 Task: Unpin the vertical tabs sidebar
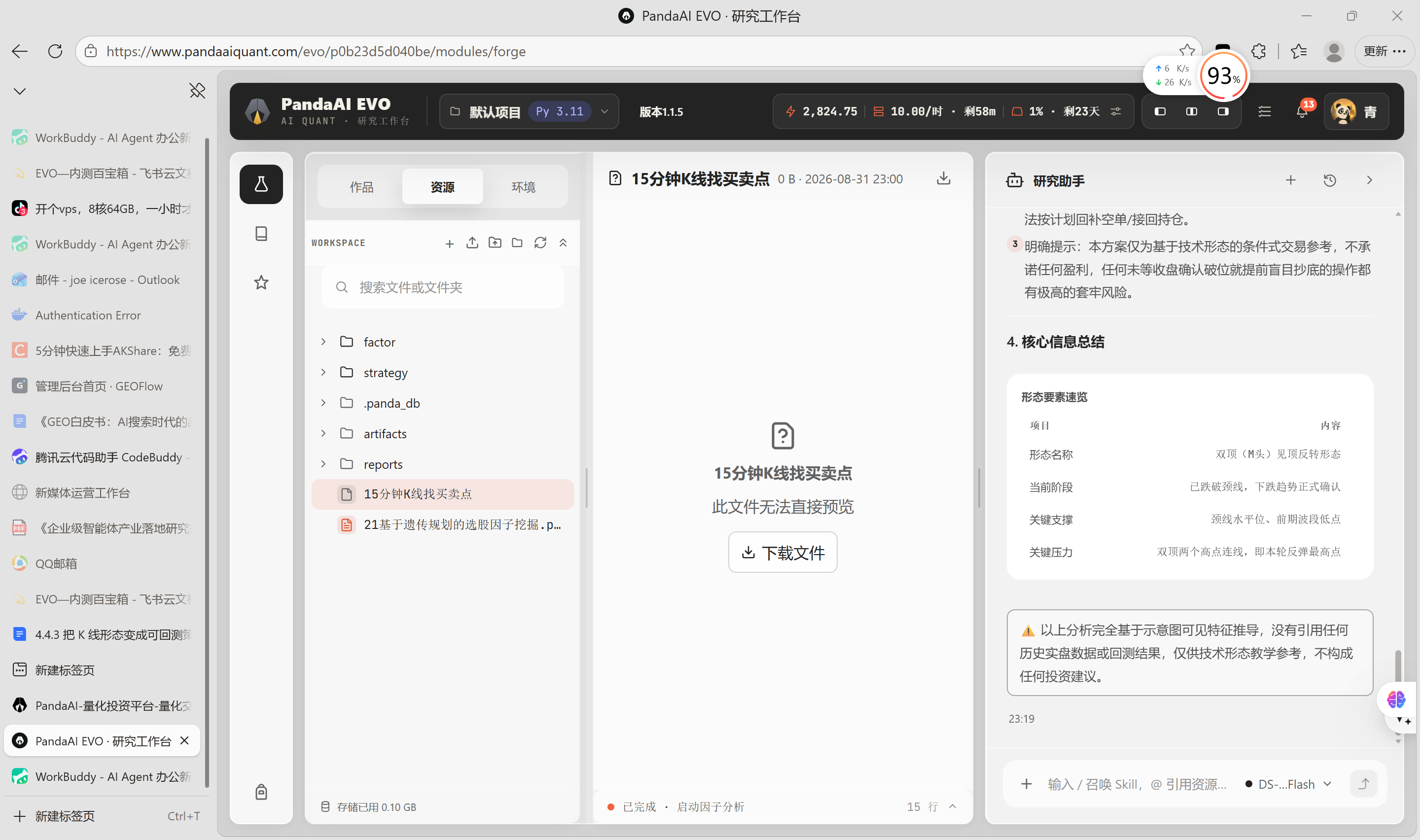pyautogui.click(x=197, y=91)
